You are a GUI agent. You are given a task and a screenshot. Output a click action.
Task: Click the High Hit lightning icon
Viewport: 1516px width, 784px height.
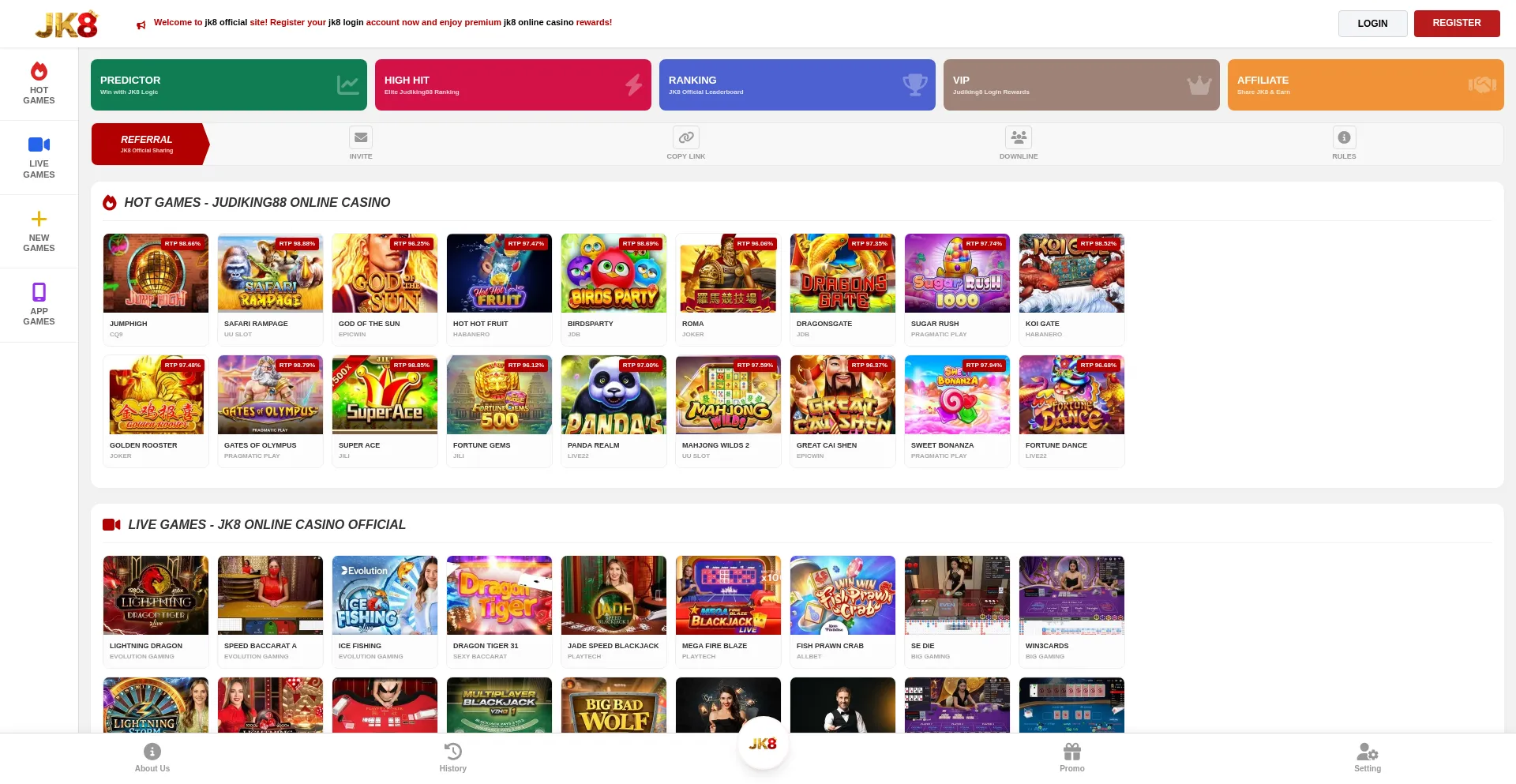coord(634,84)
